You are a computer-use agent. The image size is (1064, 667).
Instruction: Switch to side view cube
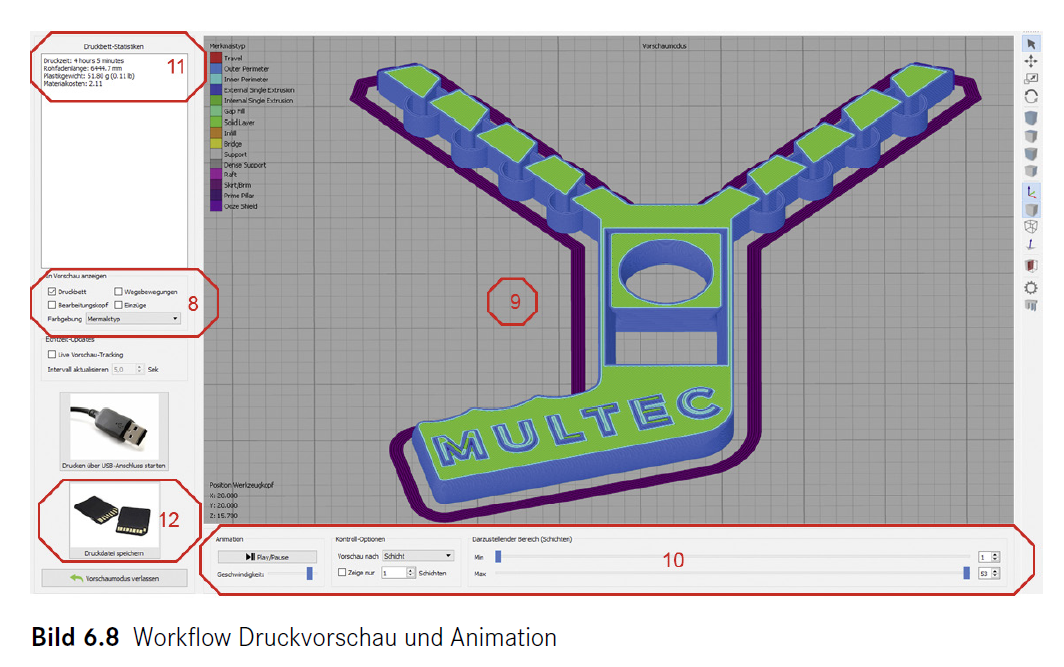pos(1031,170)
